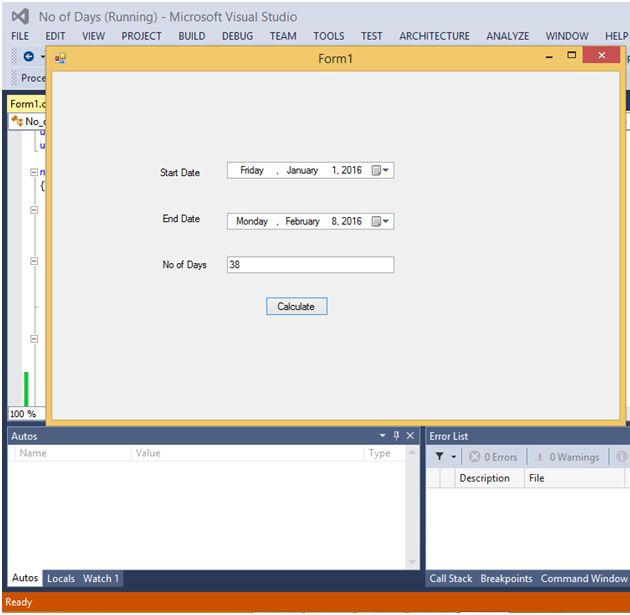Screen dimensions: 630x615
Task: Open the PROJECT menu
Action: tap(141, 36)
